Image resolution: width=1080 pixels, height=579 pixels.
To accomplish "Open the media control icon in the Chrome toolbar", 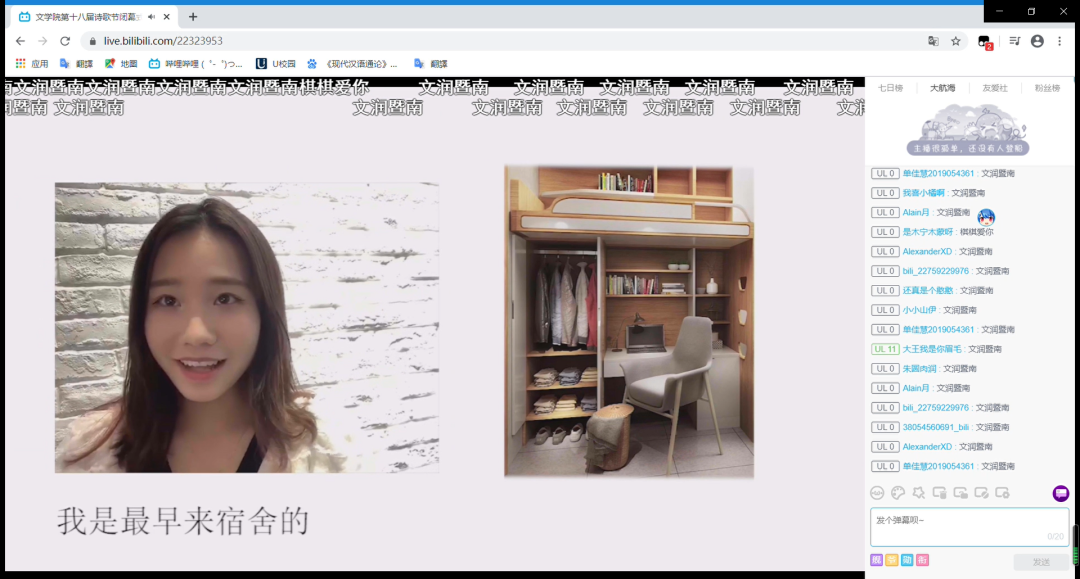I will coord(1015,41).
